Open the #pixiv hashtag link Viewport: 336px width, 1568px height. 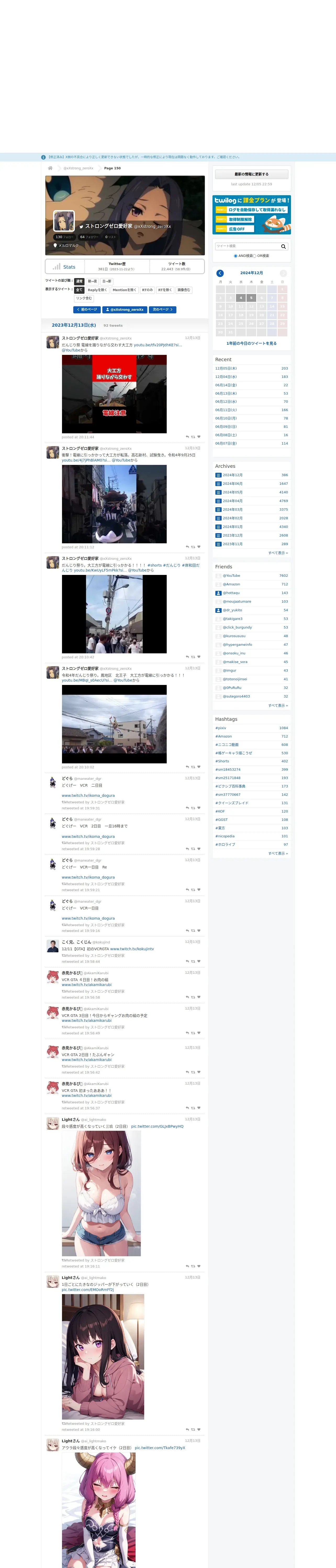[221, 728]
